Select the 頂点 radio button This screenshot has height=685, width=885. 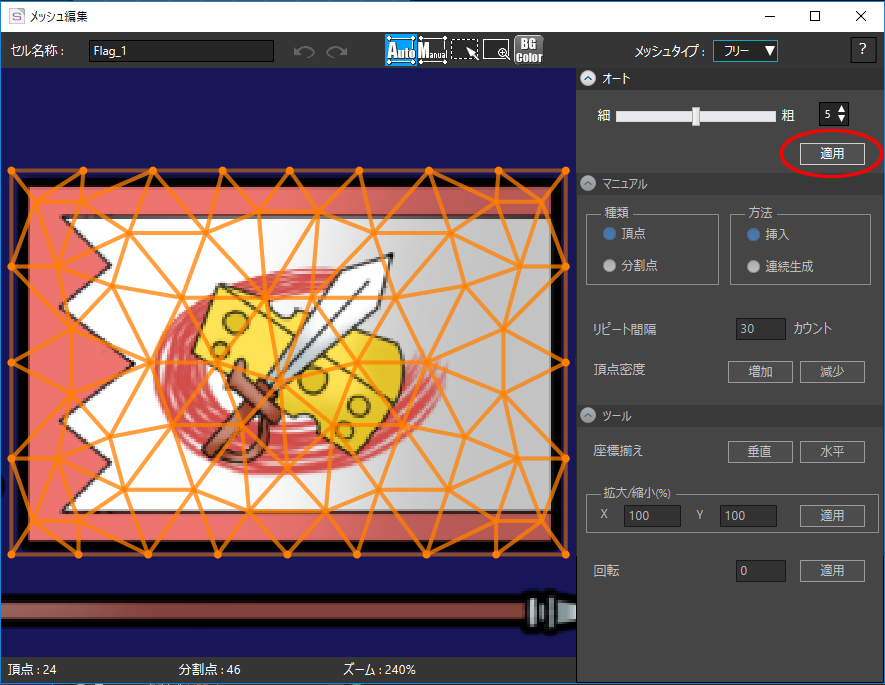[x=609, y=234]
